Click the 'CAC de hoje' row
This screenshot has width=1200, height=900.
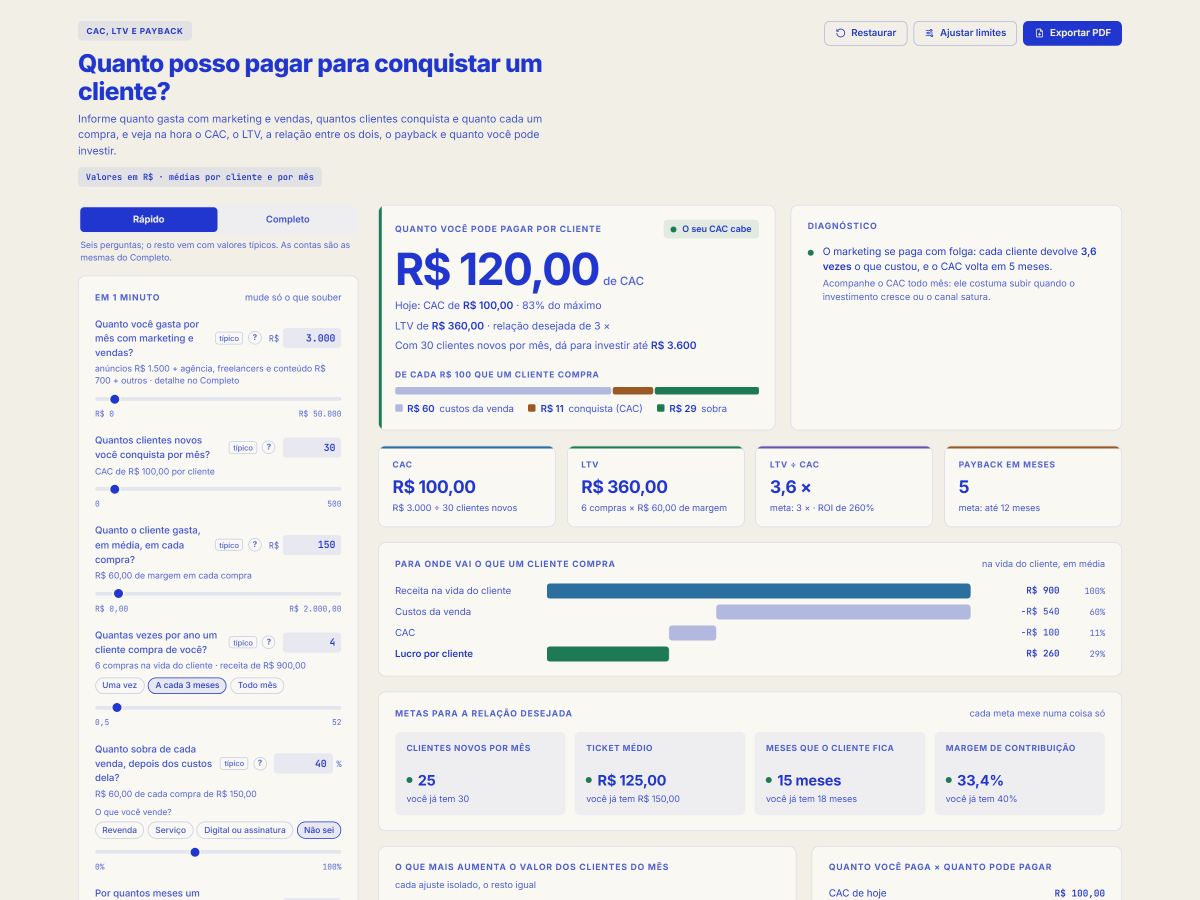[967, 893]
